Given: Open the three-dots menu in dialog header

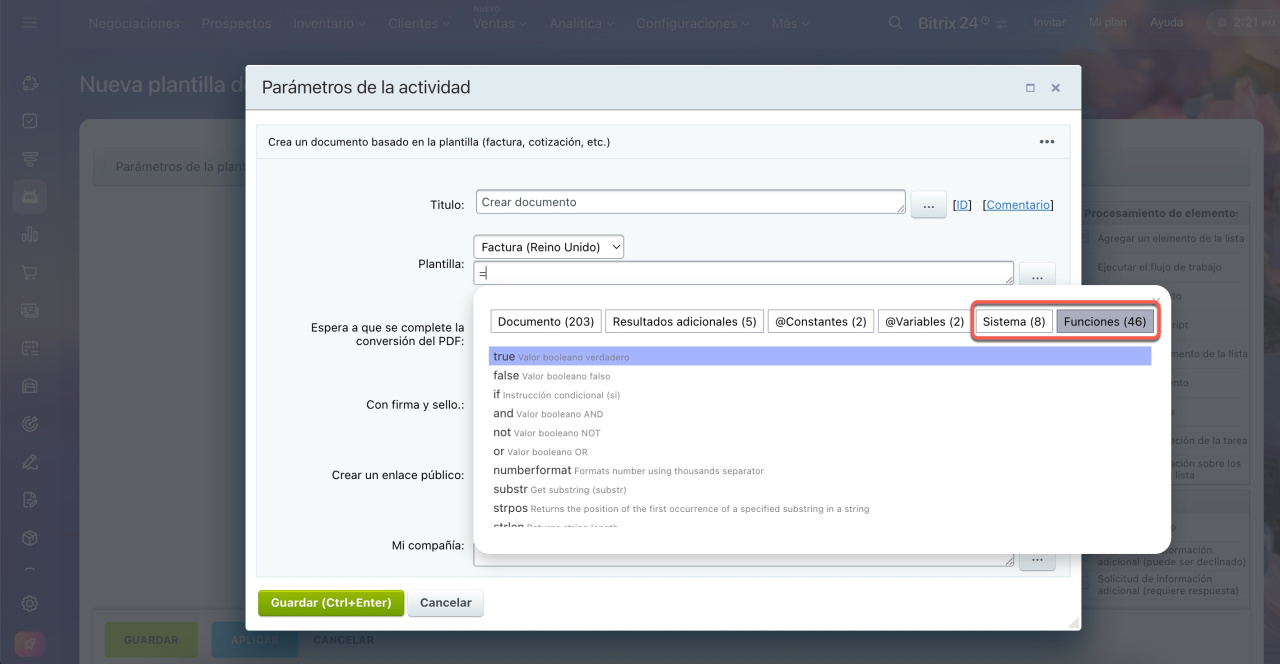Looking at the screenshot, I should coord(1046,142).
